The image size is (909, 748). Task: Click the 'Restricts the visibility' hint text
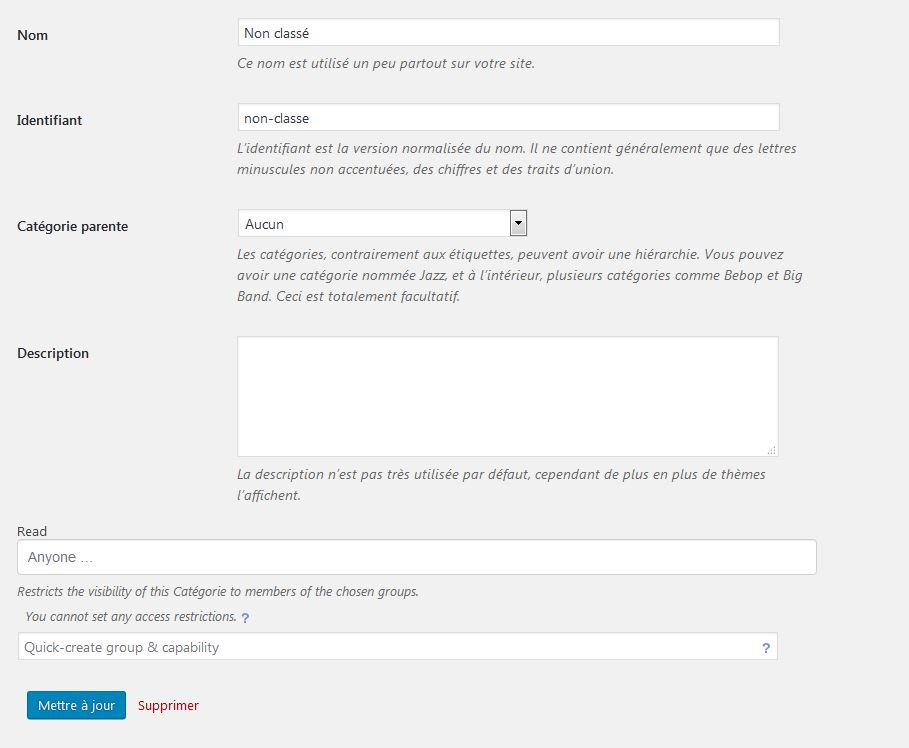point(217,591)
